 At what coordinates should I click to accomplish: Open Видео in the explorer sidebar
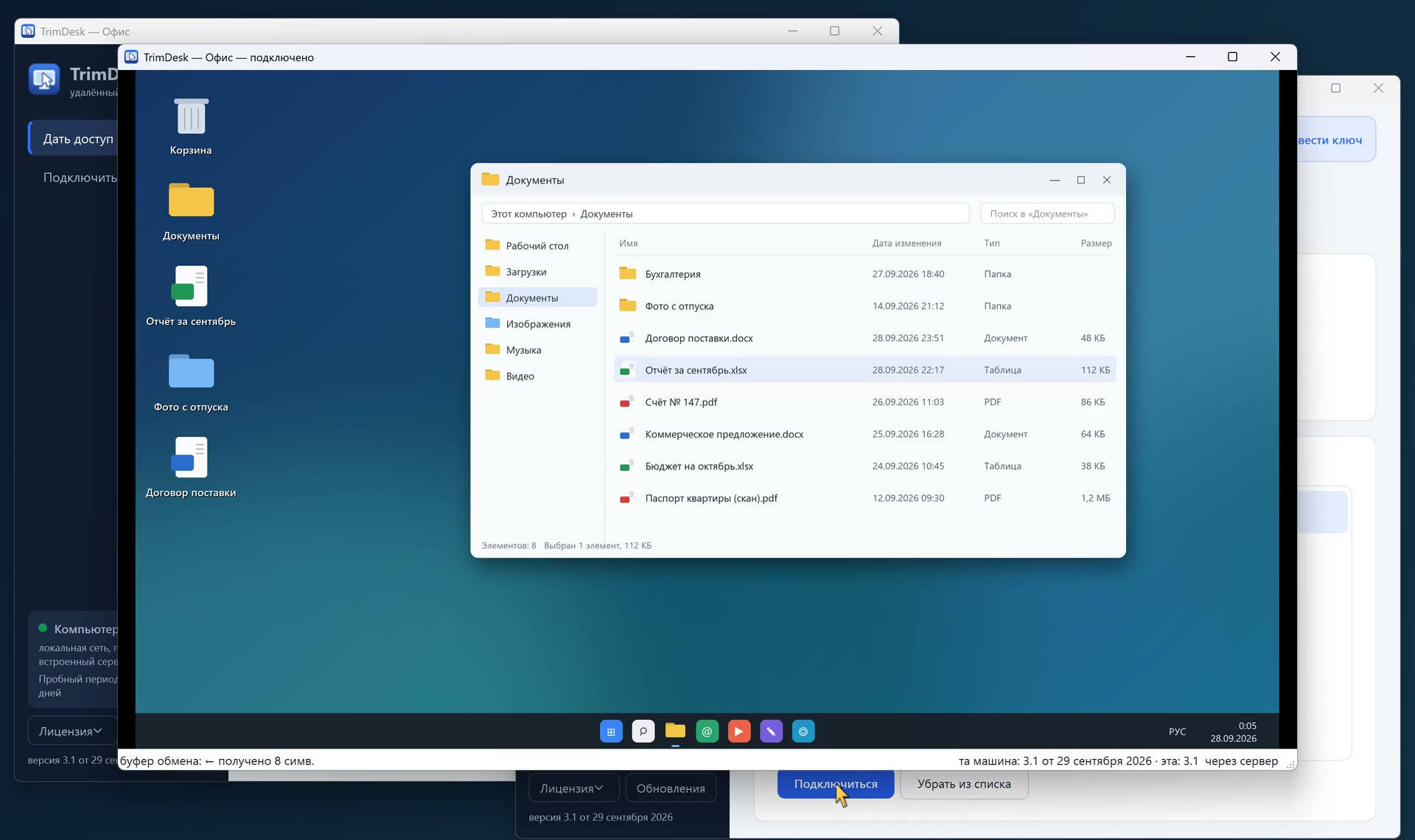[537, 376]
